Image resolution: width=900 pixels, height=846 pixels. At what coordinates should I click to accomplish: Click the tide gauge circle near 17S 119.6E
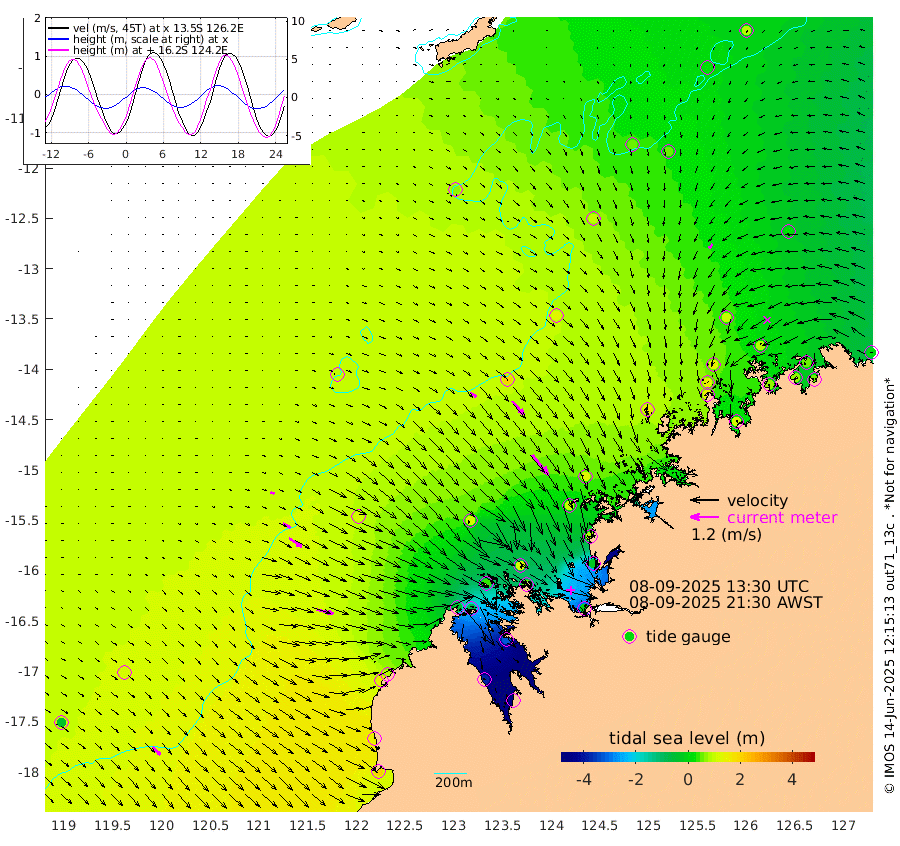pyautogui.click(x=125, y=672)
